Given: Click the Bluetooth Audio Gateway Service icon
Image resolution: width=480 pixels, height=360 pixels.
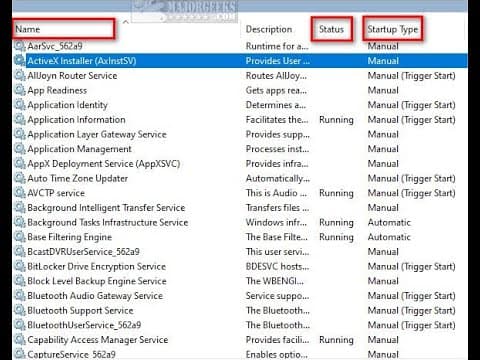Looking at the screenshot, I should tap(20, 295).
